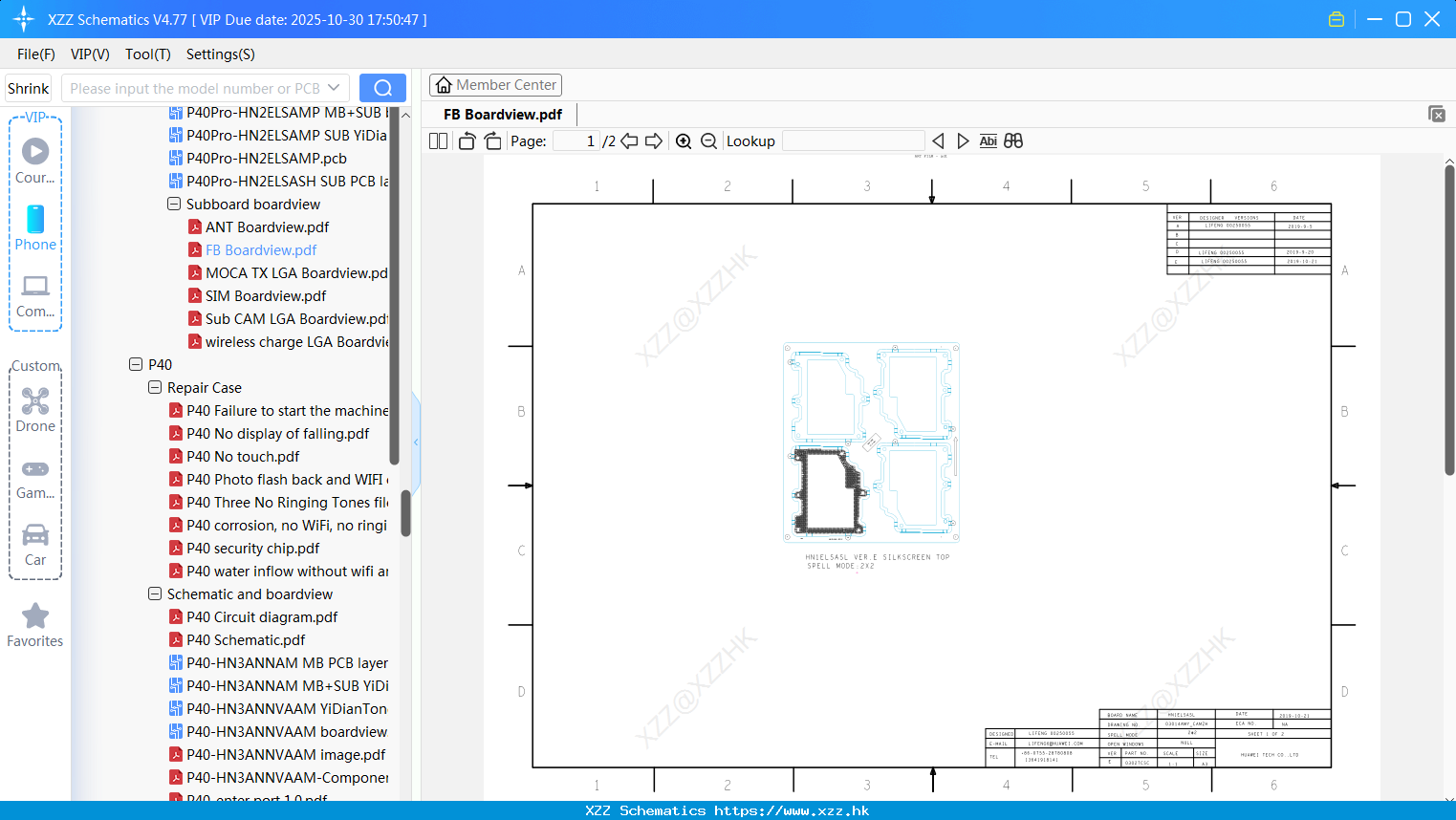Rotate page counterclockwise

tap(467, 140)
